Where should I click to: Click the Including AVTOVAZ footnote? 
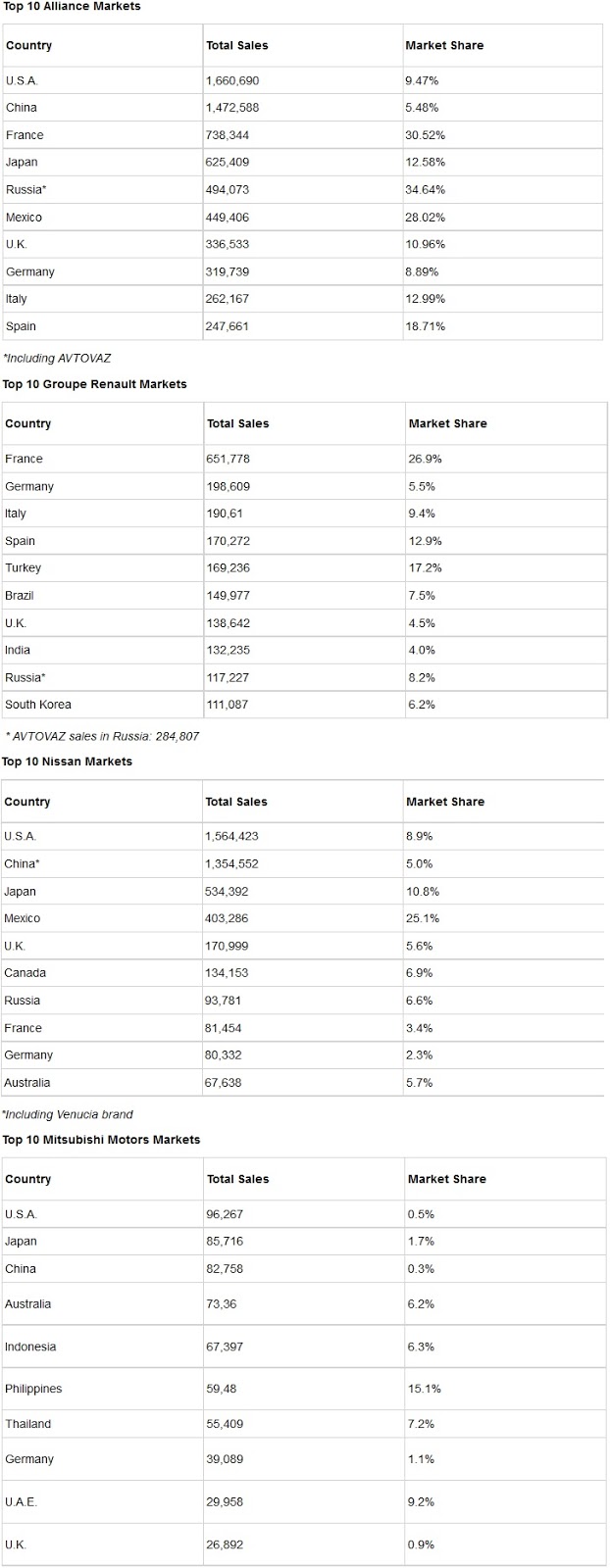coord(57,359)
